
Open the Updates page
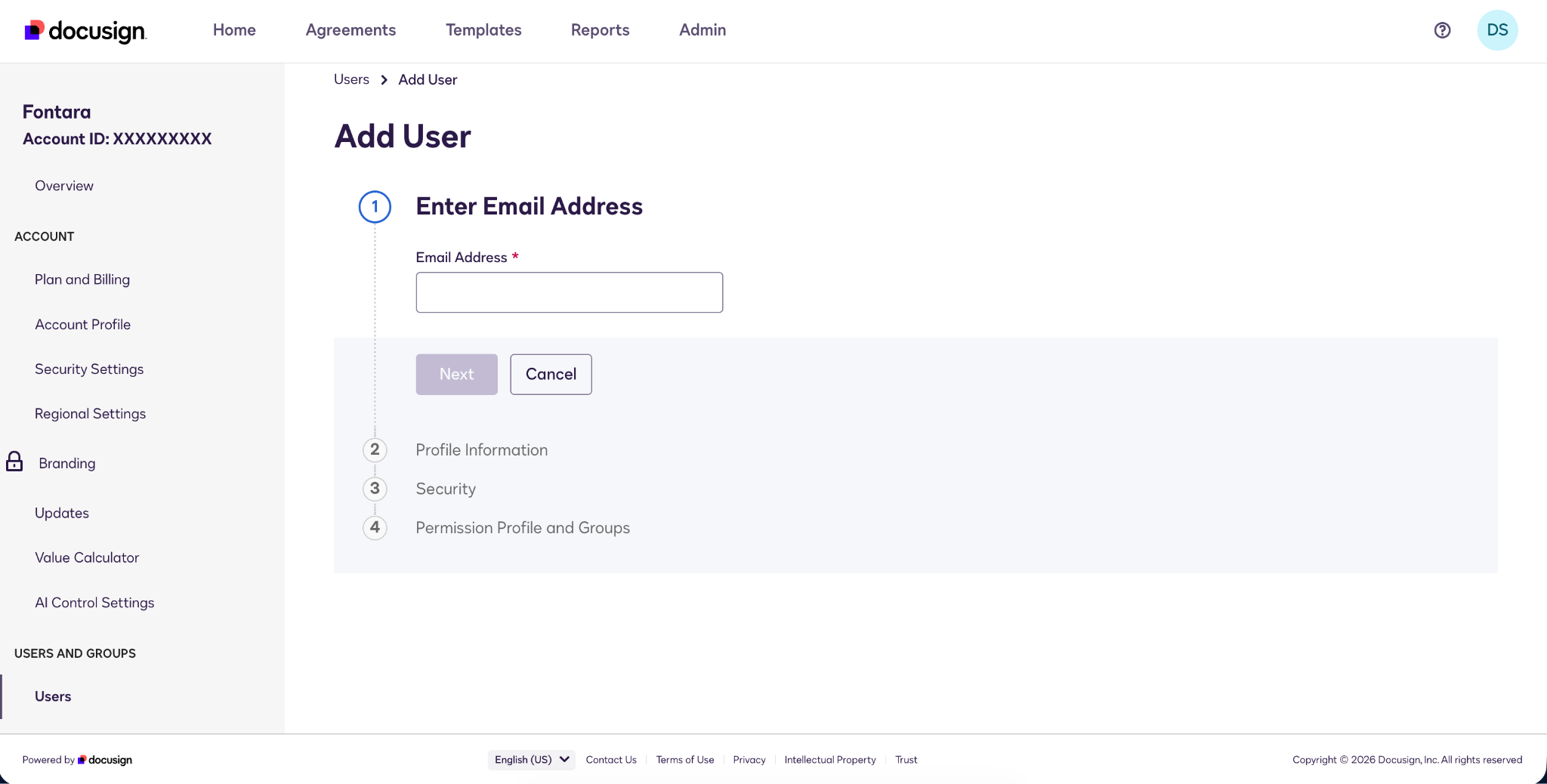[x=62, y=513]
